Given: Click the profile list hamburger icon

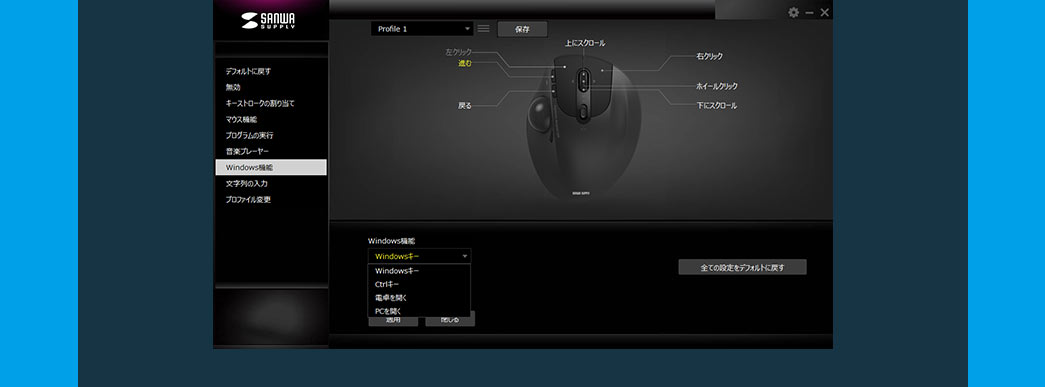Looking at the screenshot, I should click(x=484, y=29).
